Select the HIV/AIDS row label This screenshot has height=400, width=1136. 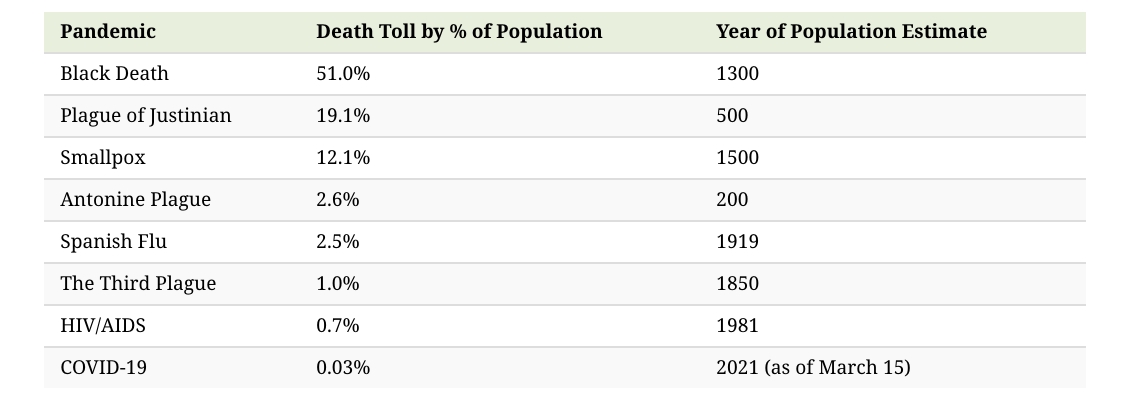pos(102,326)
